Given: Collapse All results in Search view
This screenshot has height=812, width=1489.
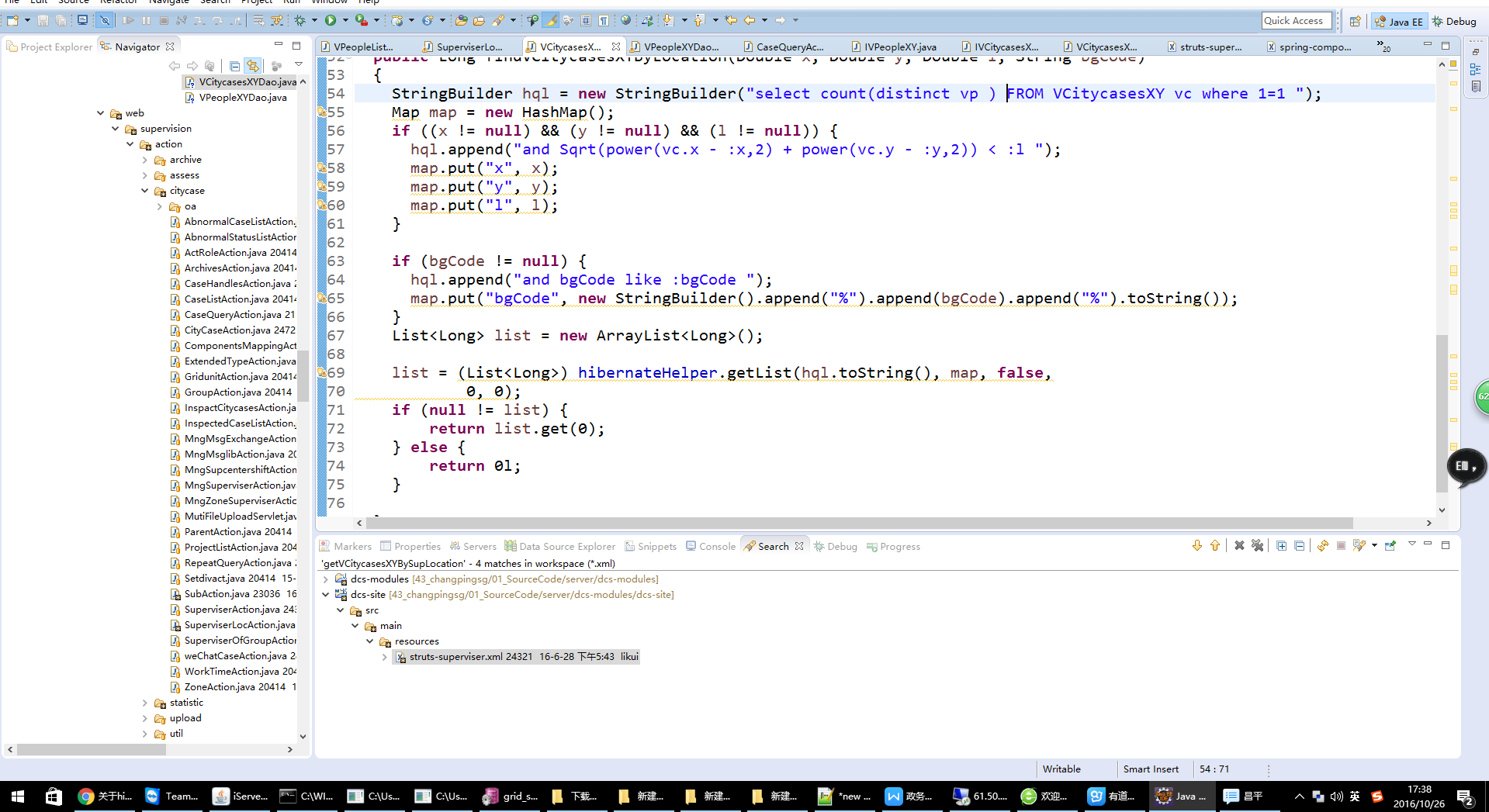Looking at the screenshot, I should coord(1300,546).
